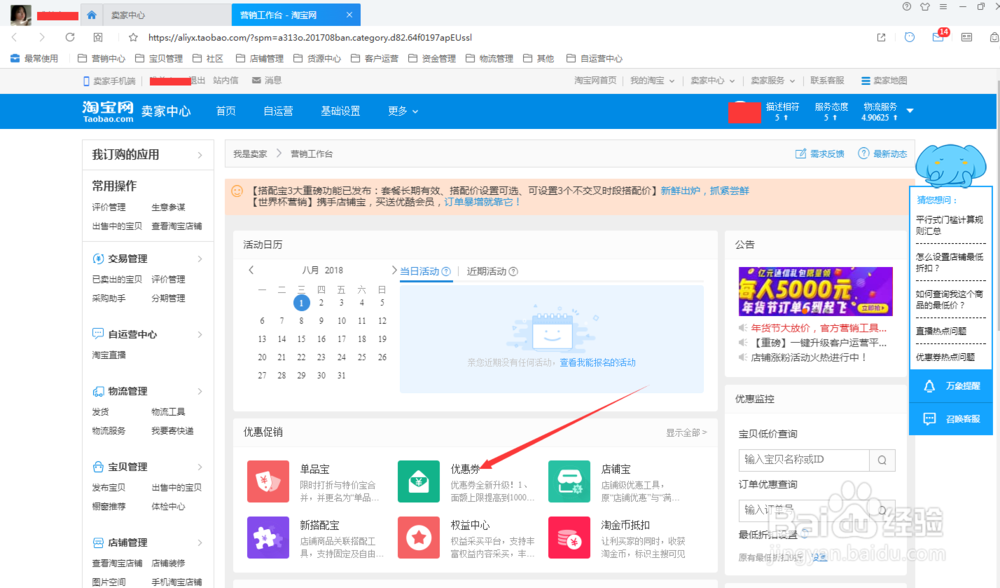Screen dimensions: 1000x588
Task: Click the 每人5000元 announcement banner
Action: [815, 291]
